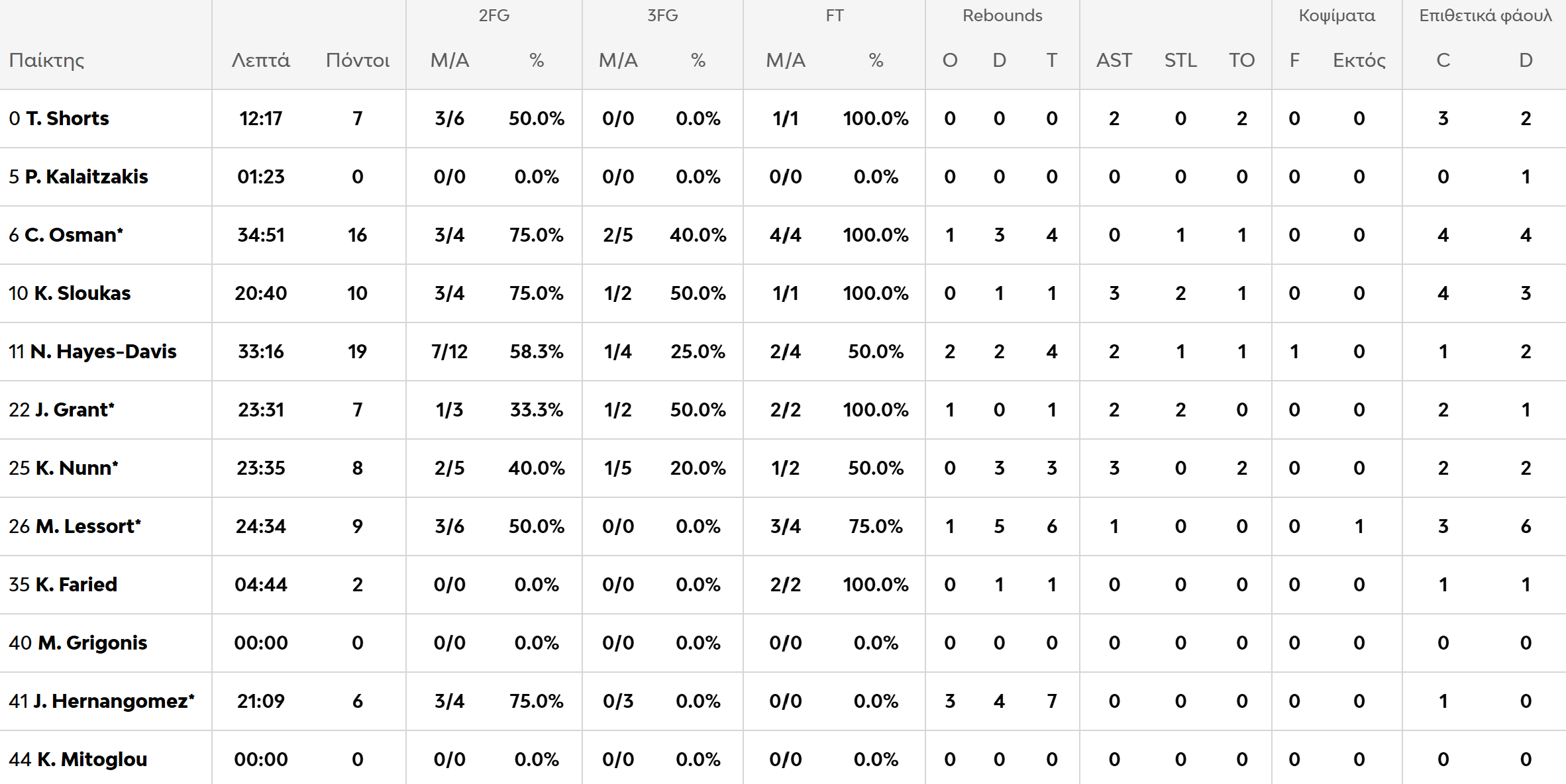Open K. Sloukas player page
Viewport: 1566px width, 784px height.
tap(82, 293)
